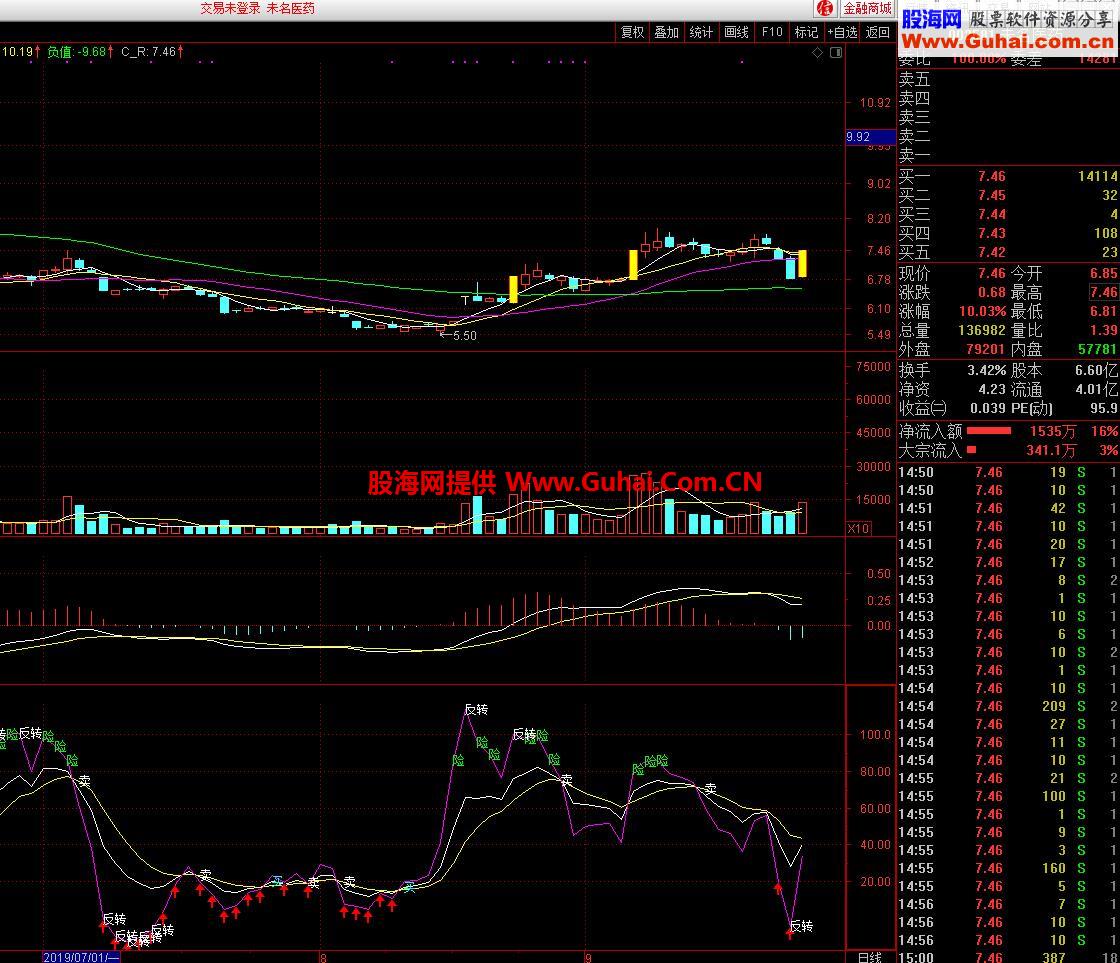Add the stock with the +自选 button
Viewport: 1120px width, 963px height.
pos(842,32)
